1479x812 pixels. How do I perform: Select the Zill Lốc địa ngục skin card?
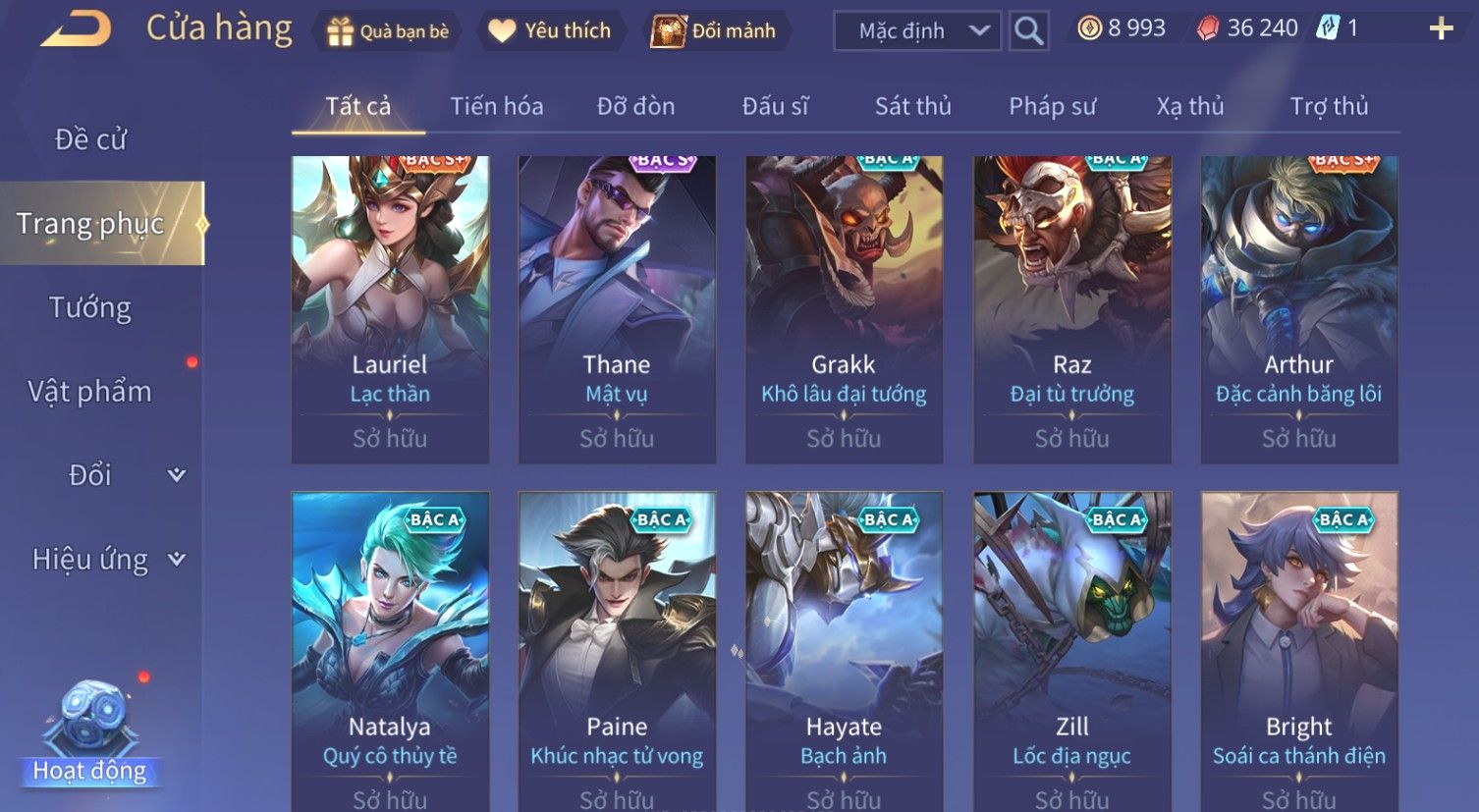pyautogui.click(x=1071, y=651)
